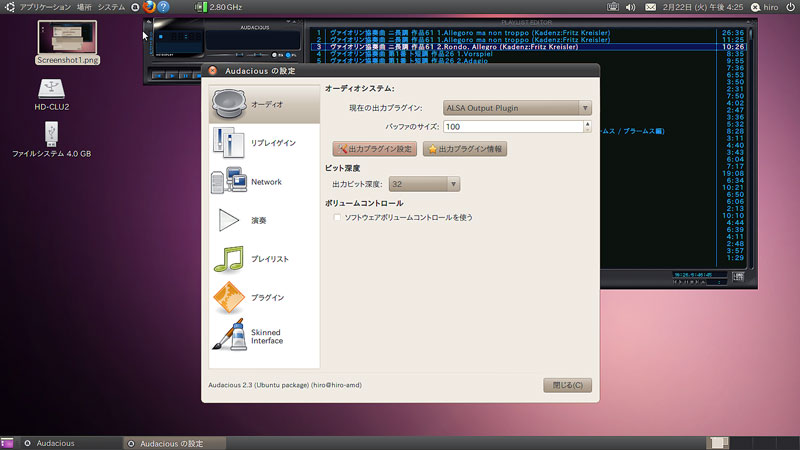This screenshot has width=800, height=450.
Task: Open the リプレイゲイン settings category
Action: (x=264, y=143)
